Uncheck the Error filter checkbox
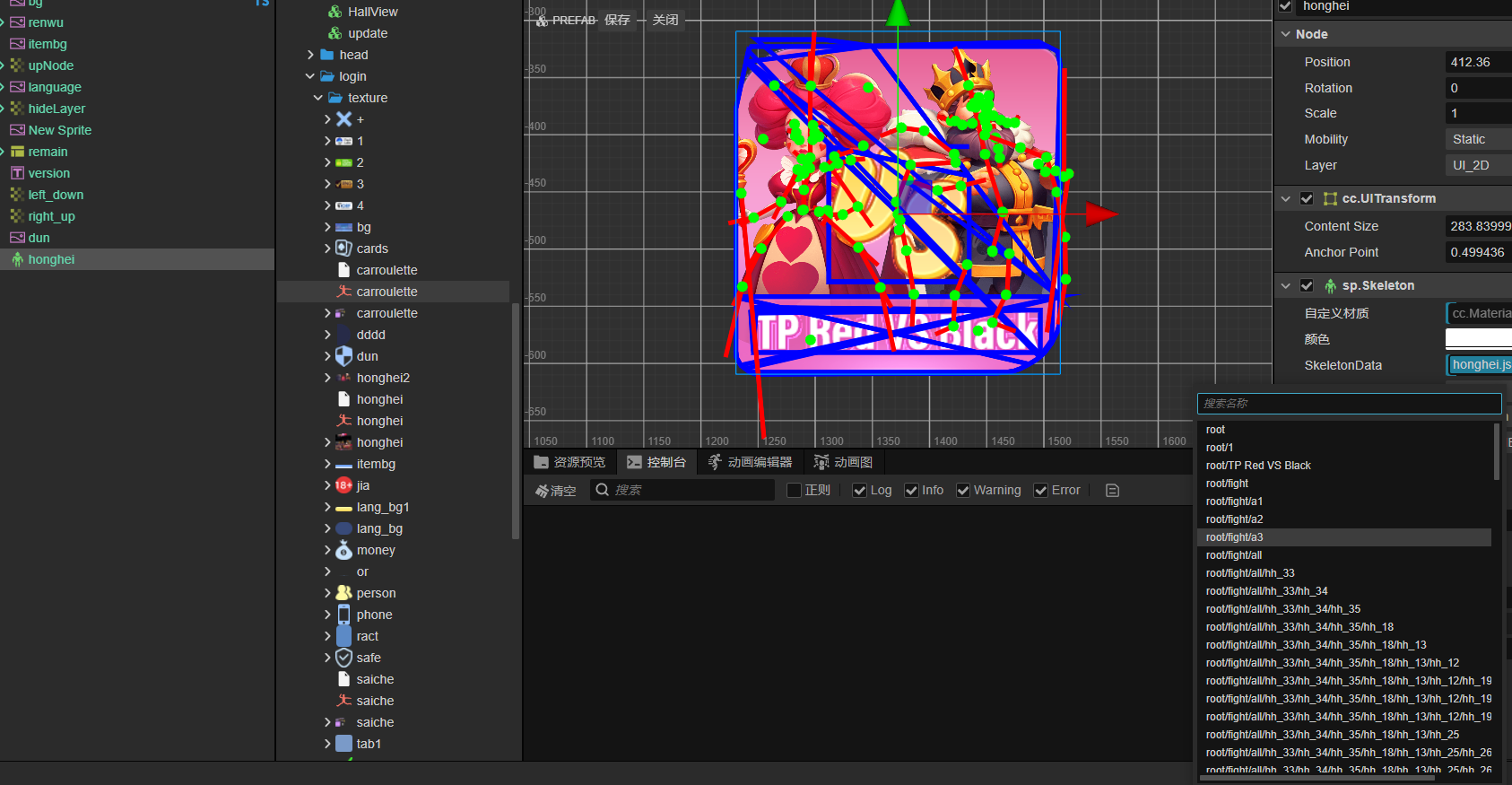The height and width of the screenshot is (785, 1512). (x=1041, y=490)
